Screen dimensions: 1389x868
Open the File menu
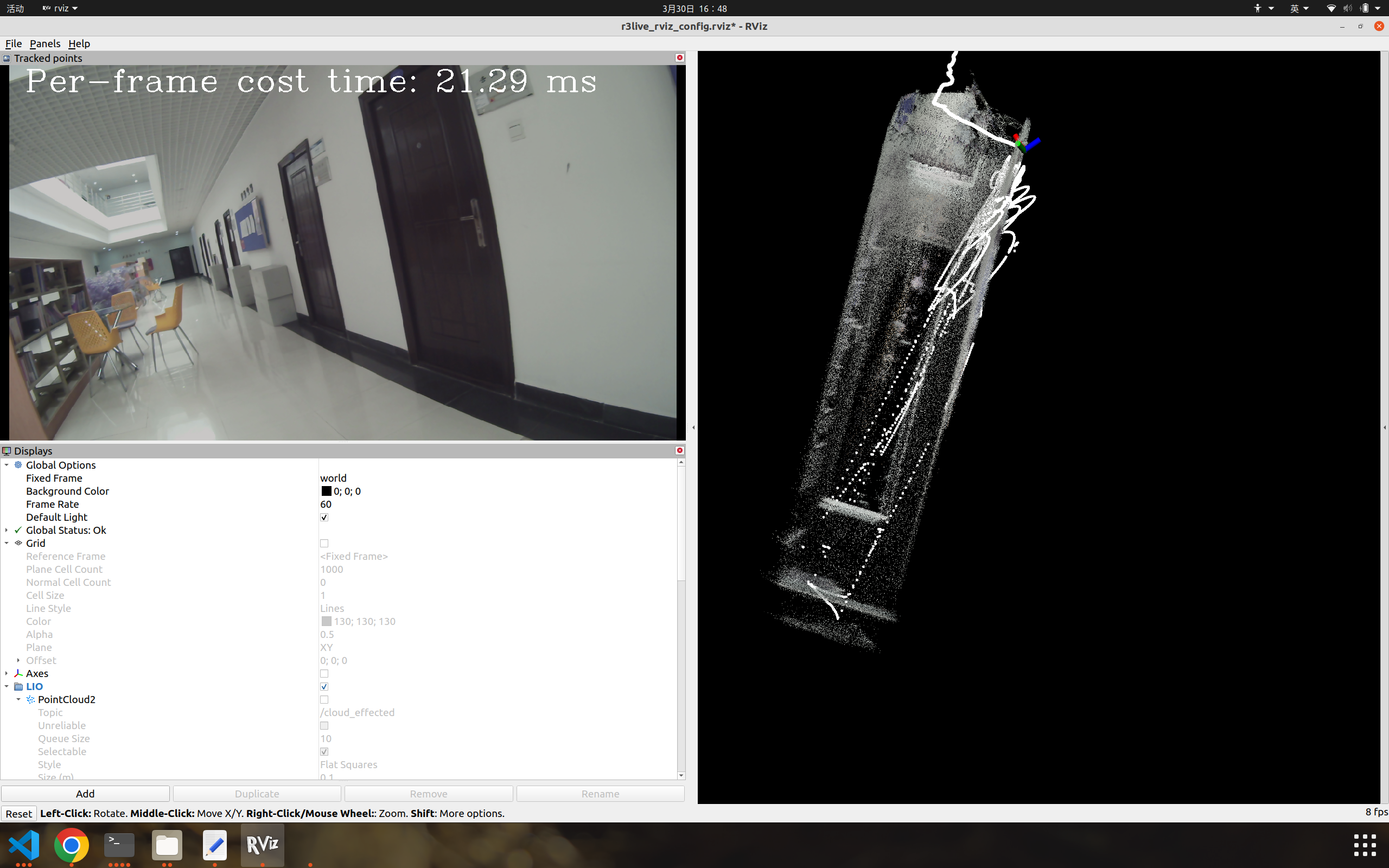click(13, 43)
